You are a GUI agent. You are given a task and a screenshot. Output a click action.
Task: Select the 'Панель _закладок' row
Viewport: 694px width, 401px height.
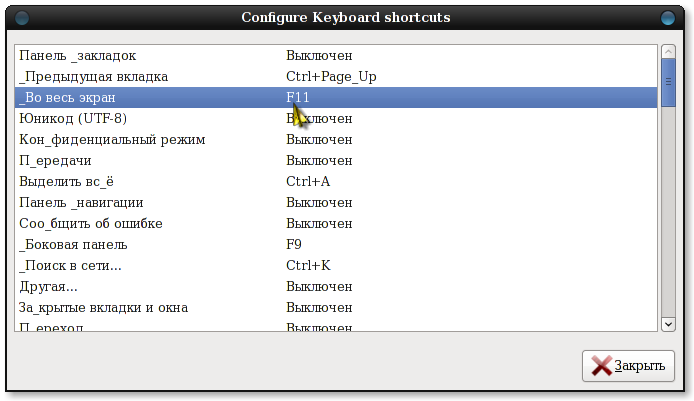(x=336, y=55)
